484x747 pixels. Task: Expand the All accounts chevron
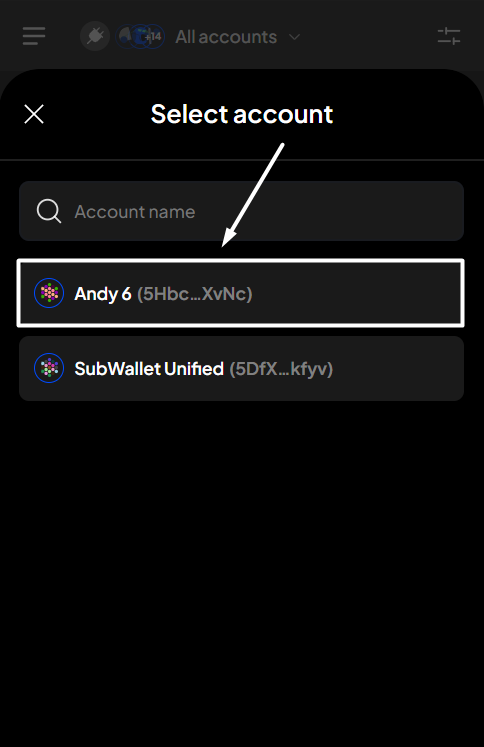click(294, 37)
